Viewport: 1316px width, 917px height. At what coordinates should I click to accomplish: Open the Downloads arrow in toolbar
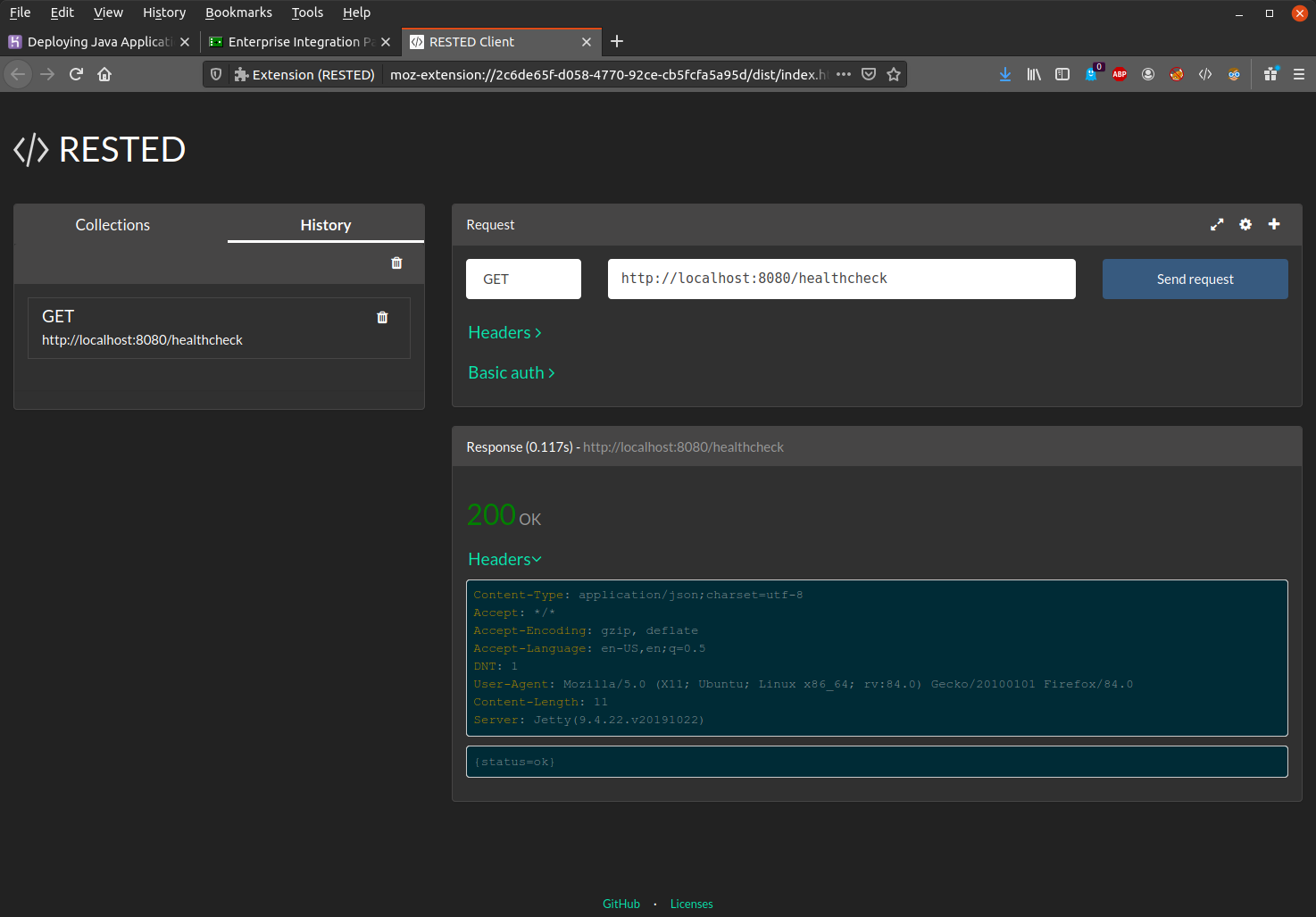tap(1005, 74)
